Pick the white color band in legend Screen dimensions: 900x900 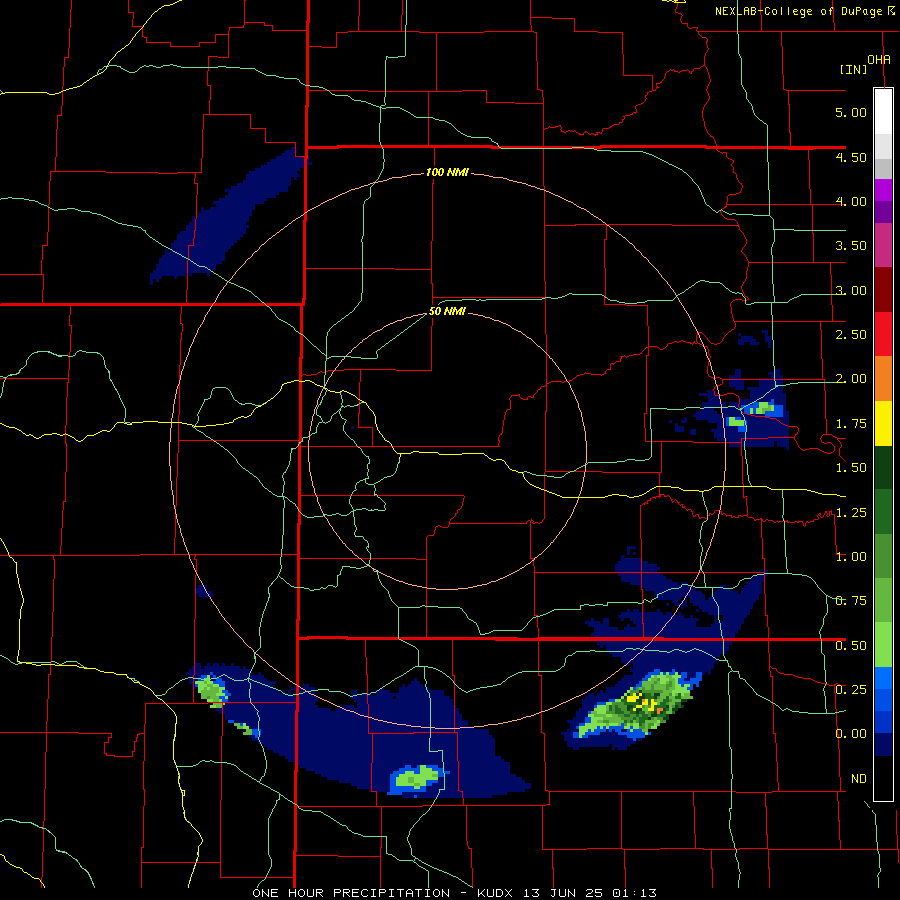883,112
